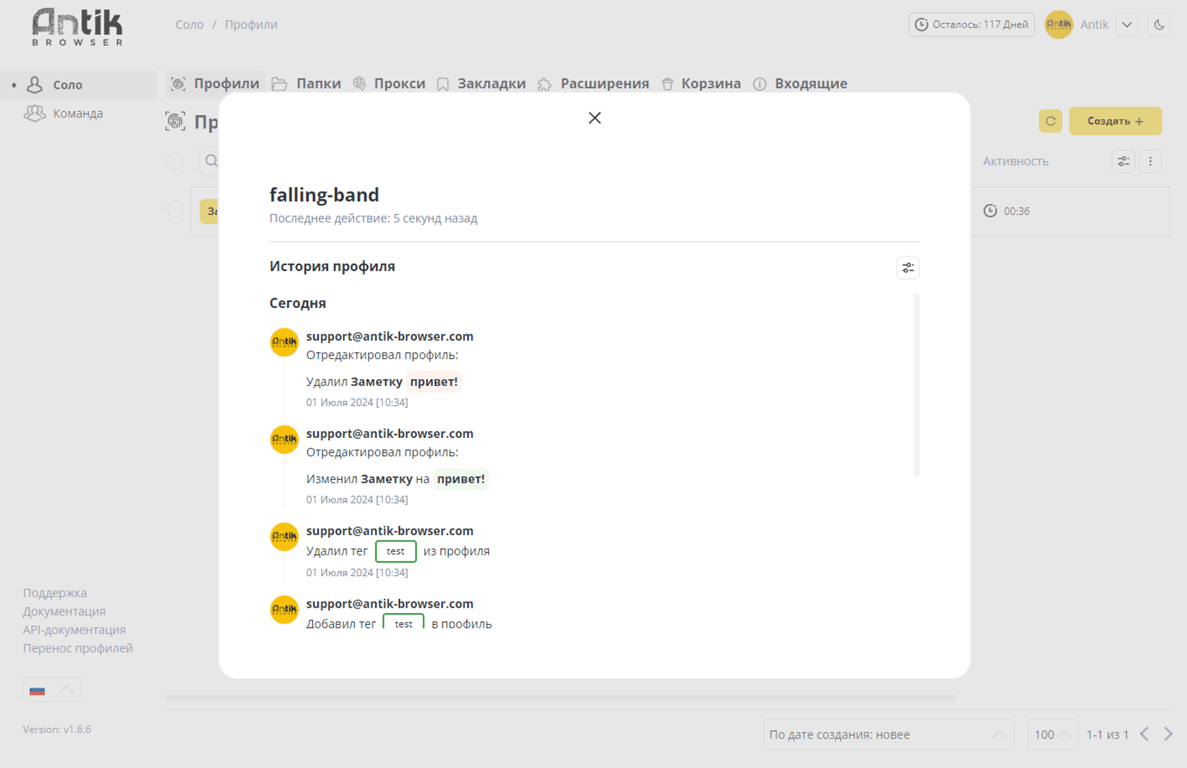Open profile history filter settings icon

coord(908,268)
